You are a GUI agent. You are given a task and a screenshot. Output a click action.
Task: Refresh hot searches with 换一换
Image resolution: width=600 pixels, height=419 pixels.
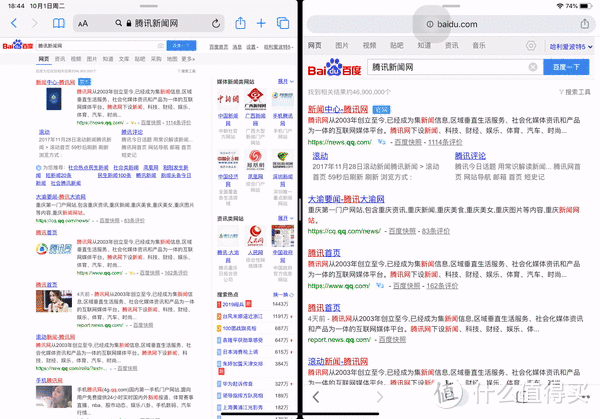[x=283, y=295]
